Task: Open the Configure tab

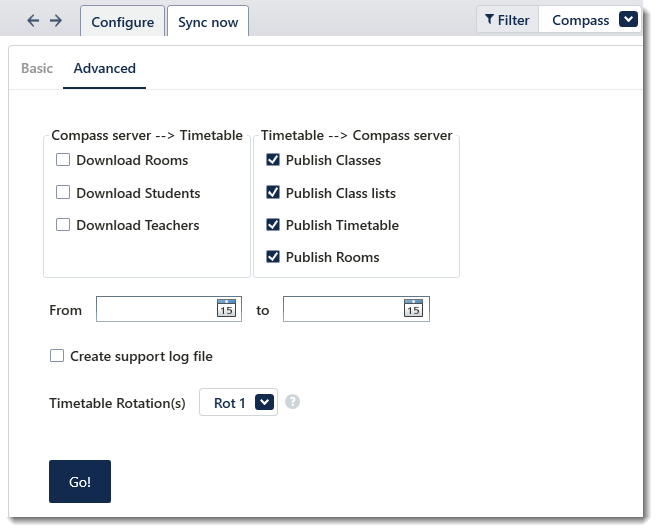Action: coord(122,22)
